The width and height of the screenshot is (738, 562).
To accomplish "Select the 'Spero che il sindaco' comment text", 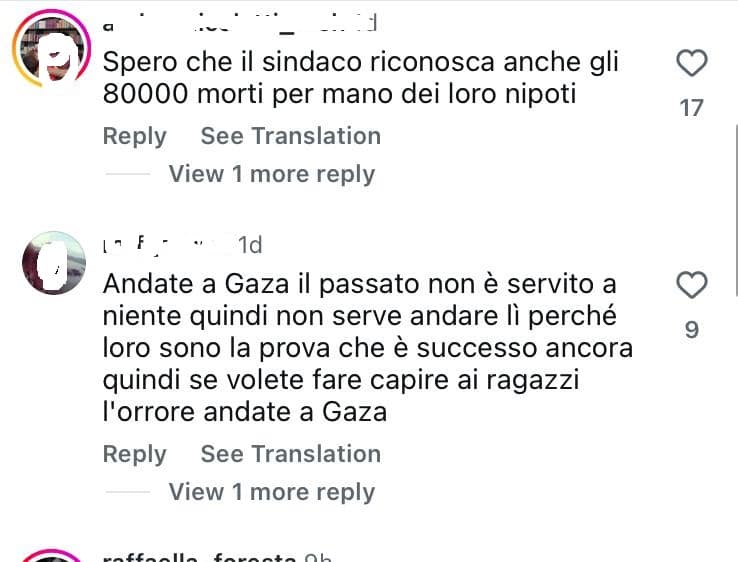I will point(361,78).
